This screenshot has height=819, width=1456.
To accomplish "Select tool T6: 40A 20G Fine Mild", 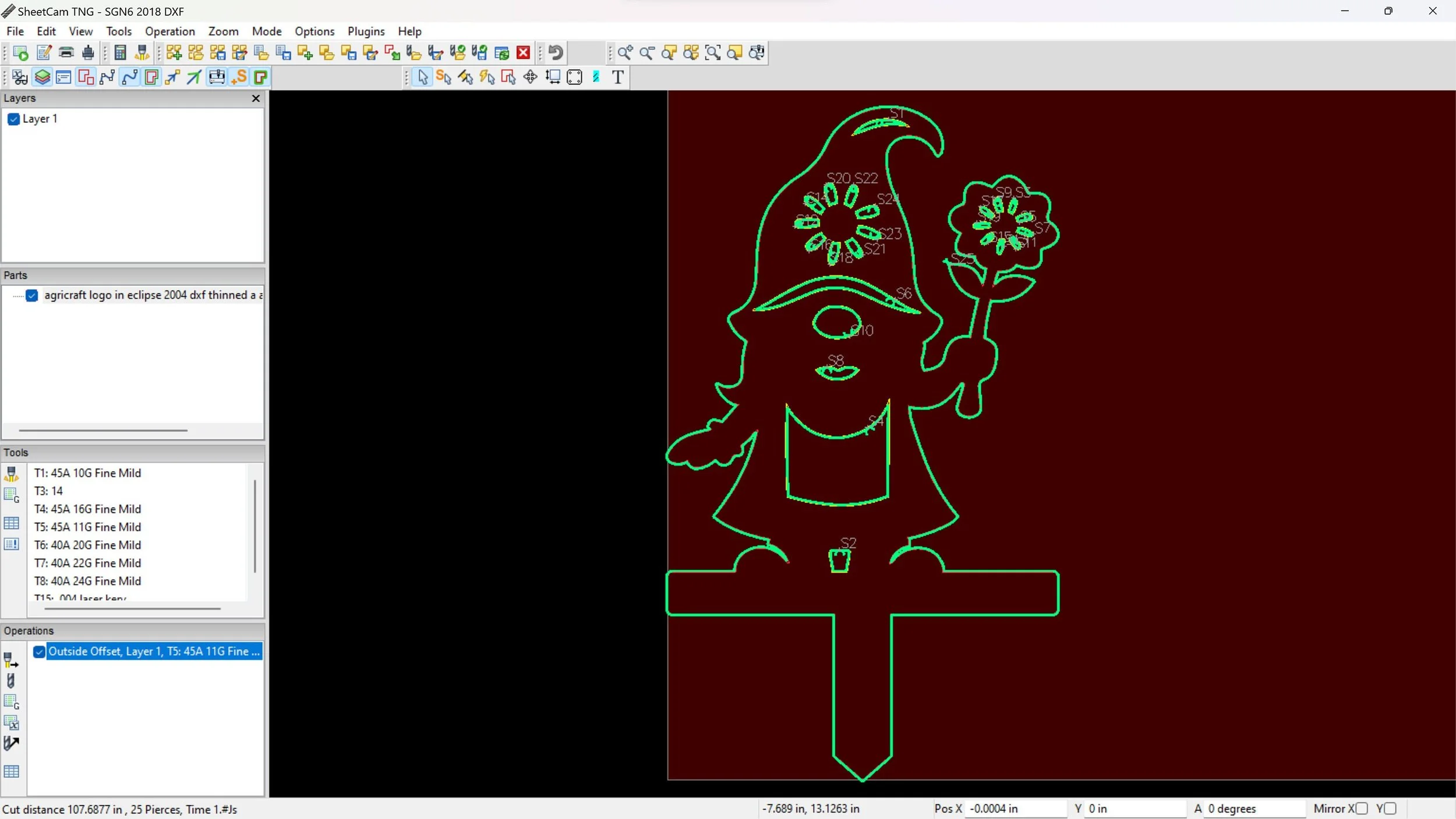I will [x=87, y=545].
